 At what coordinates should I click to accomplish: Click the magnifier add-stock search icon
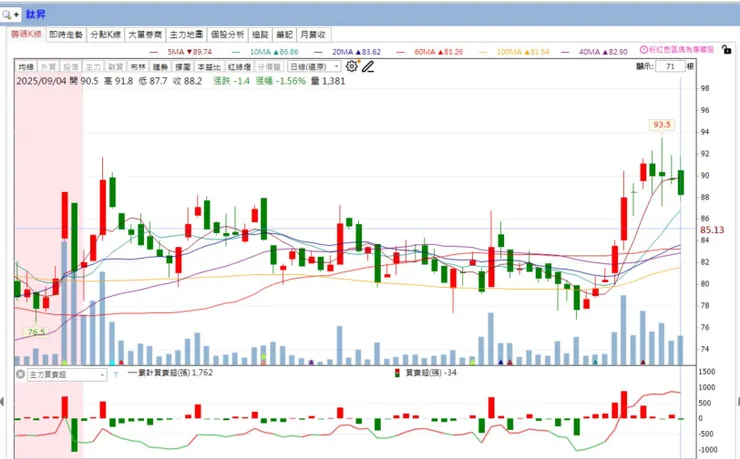(x=10, y=15)
